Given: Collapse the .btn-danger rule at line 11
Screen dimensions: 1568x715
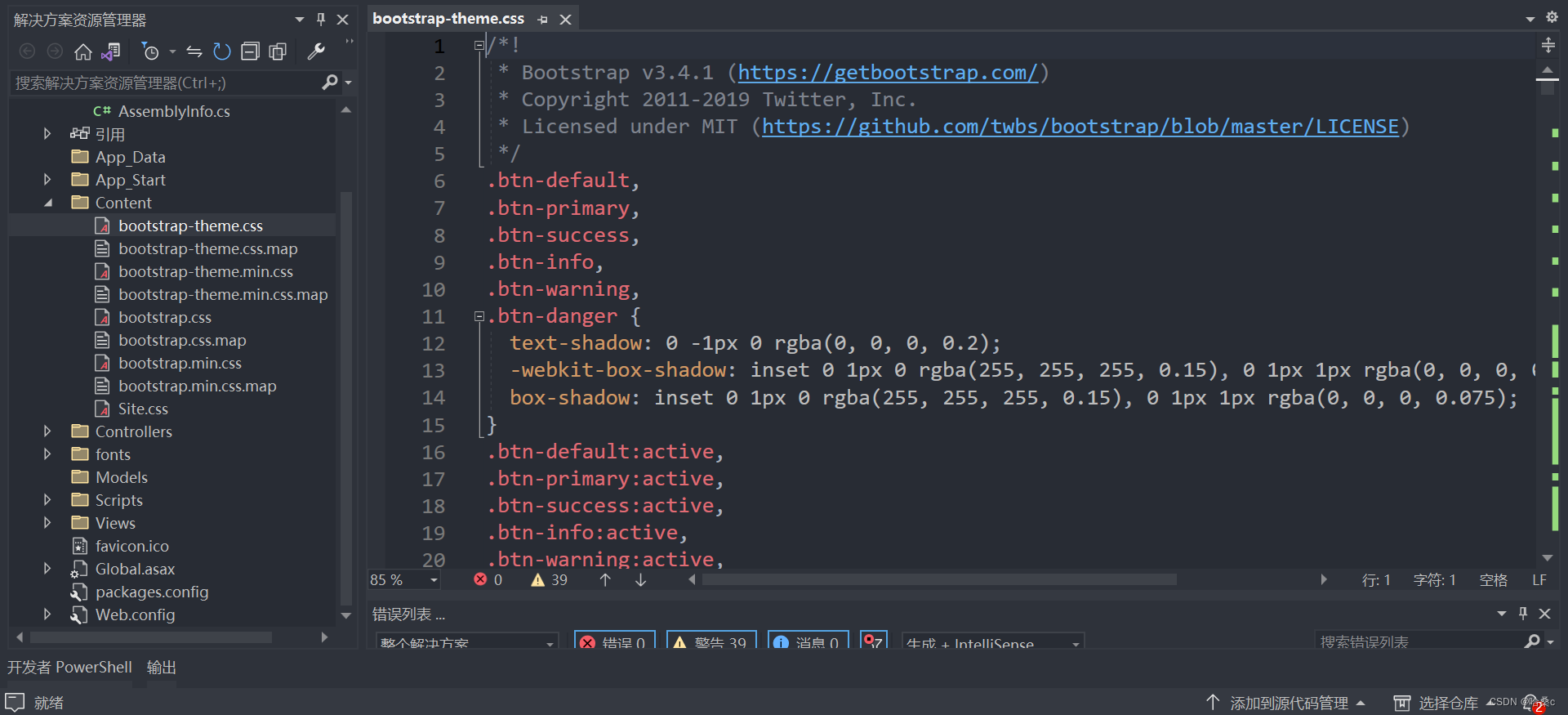Looking at the screenshot, I should point(479,316).
